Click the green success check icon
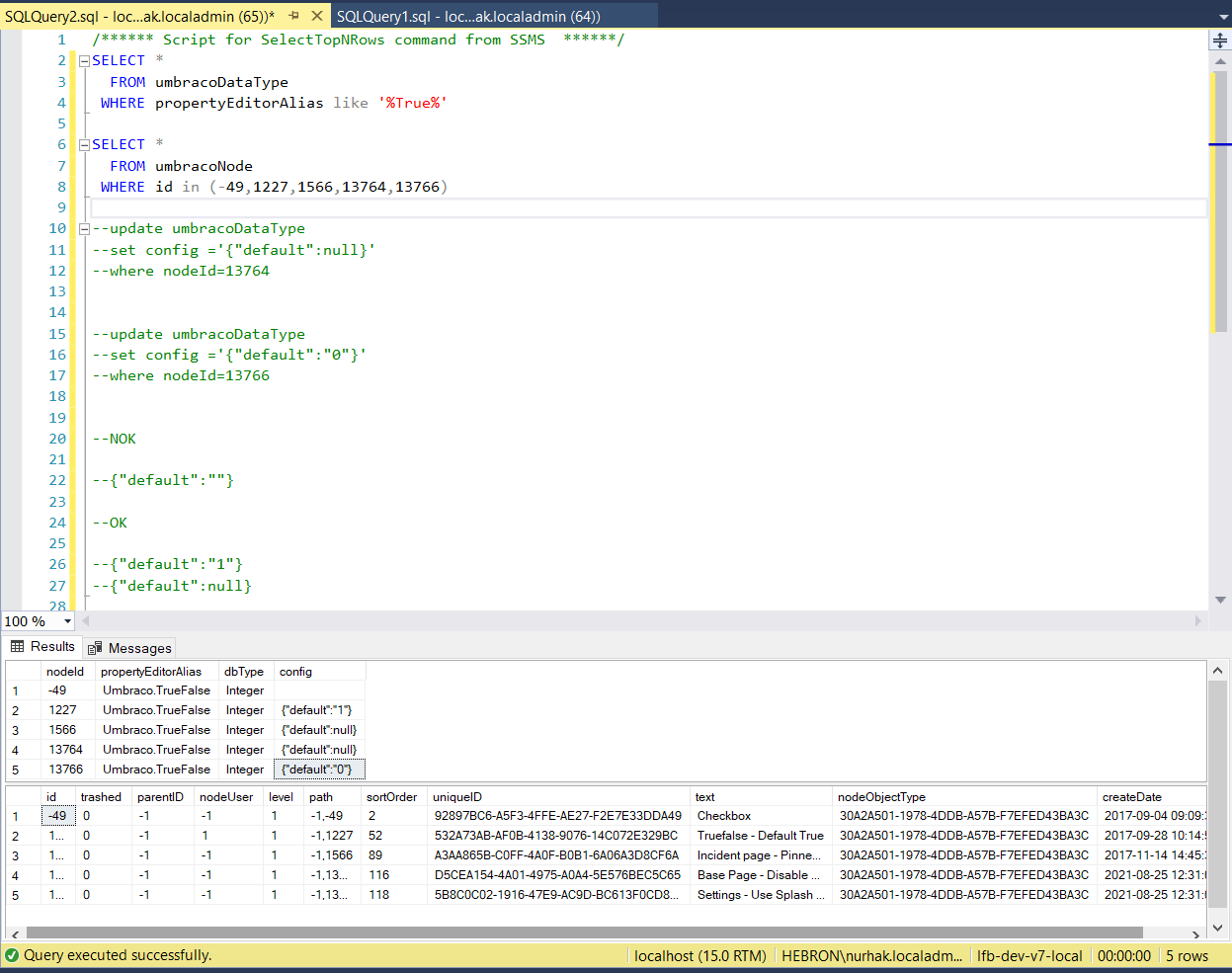This screenshot has width=1232, height=973. (12, 955)
